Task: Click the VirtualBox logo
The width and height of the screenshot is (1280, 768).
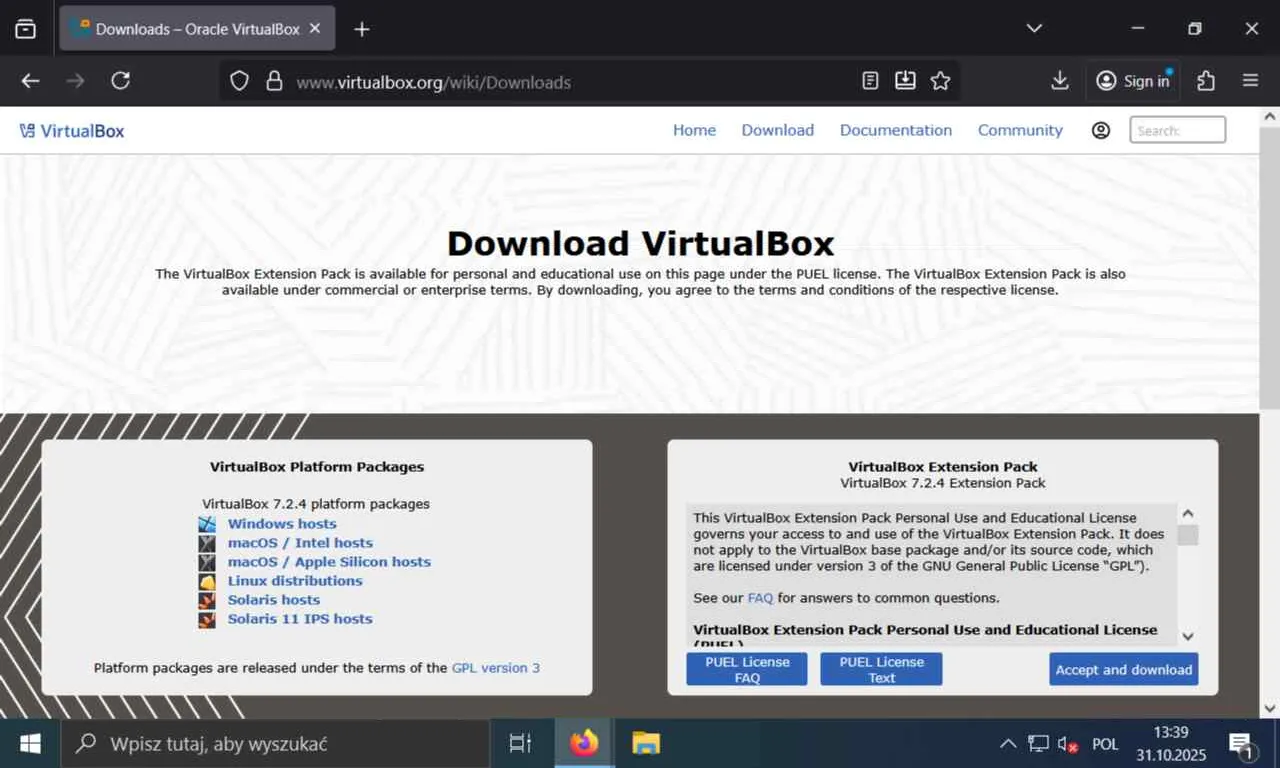Action: click(x=72, y=131)
